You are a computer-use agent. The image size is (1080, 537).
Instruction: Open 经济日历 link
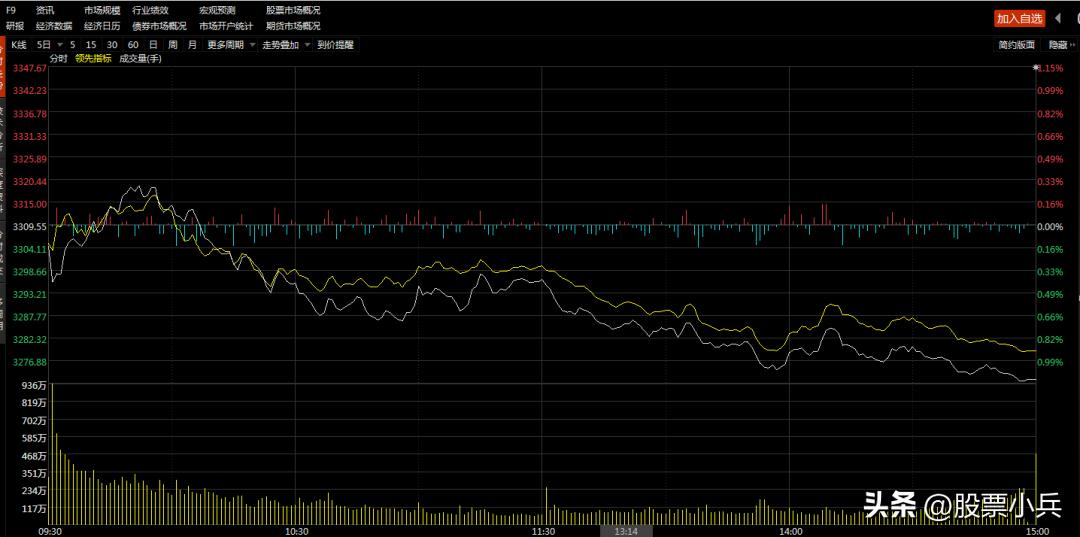click(x=102, y=26)
